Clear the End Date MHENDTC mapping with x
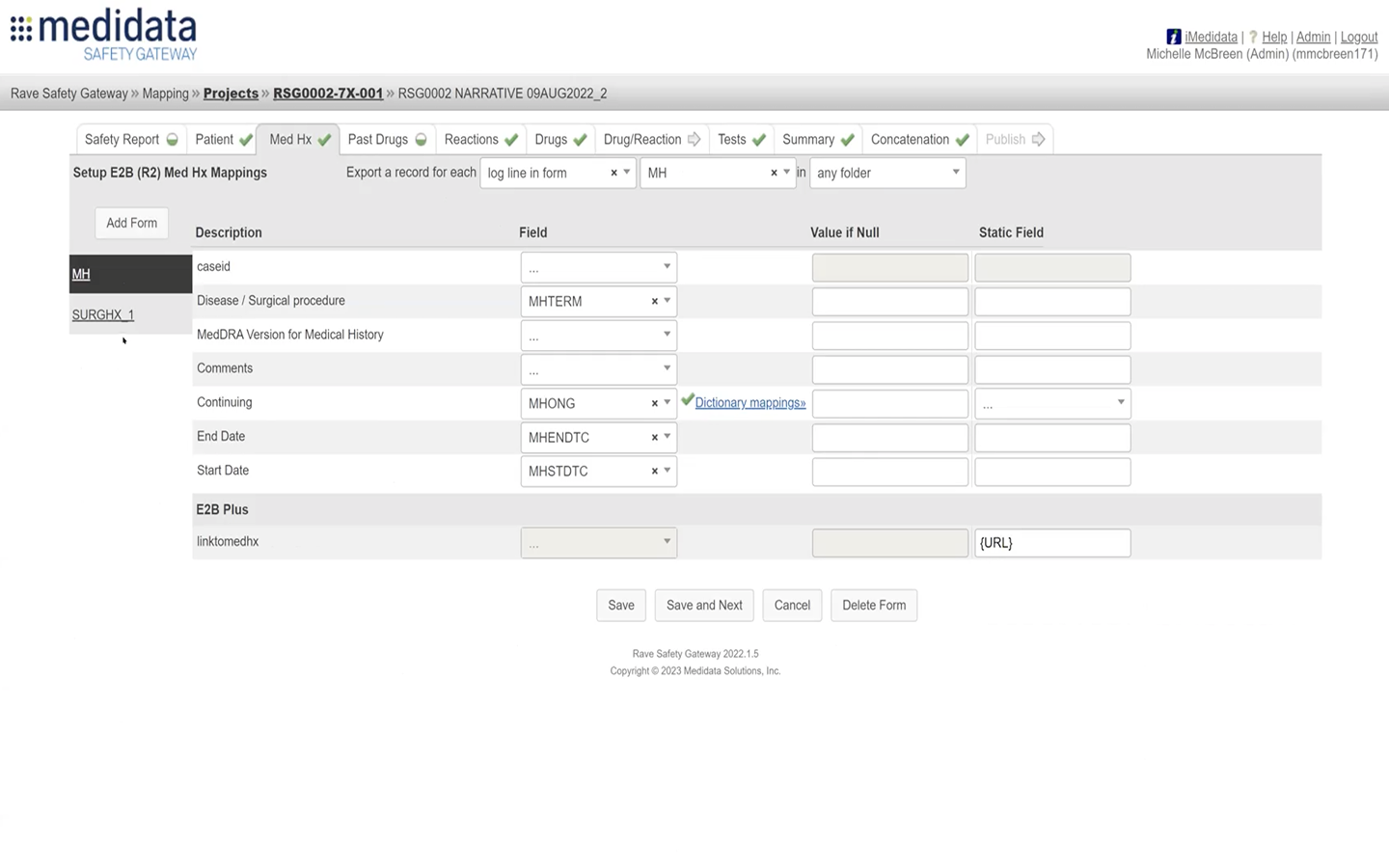Screen dimensions: 1389x868 655,437
